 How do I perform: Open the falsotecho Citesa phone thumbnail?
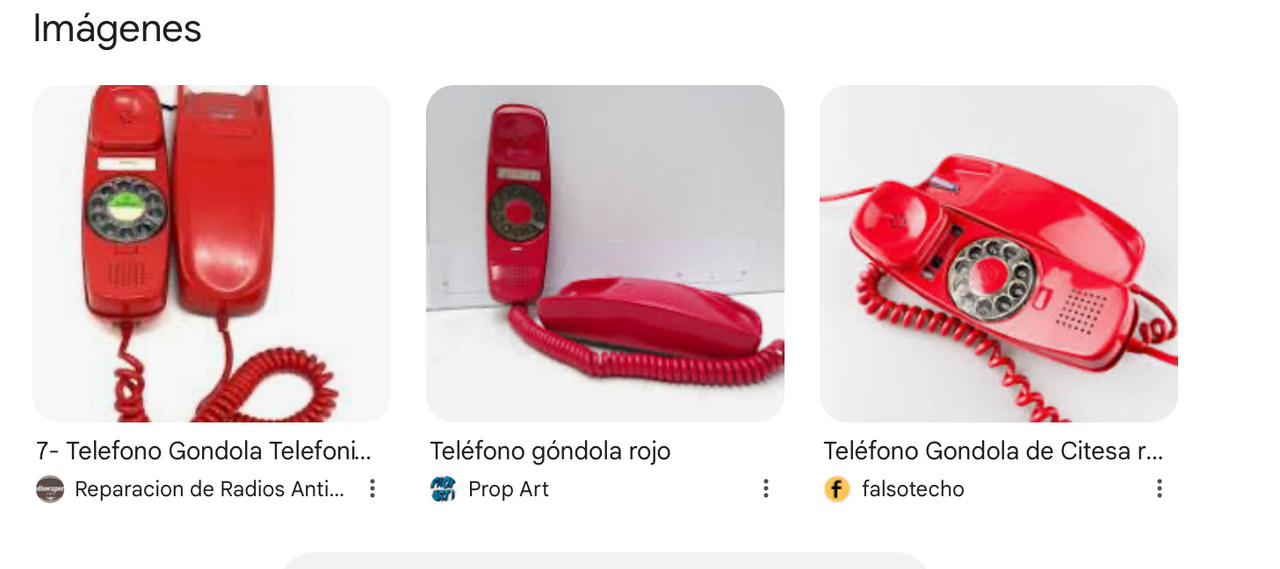tap(999, 253)
